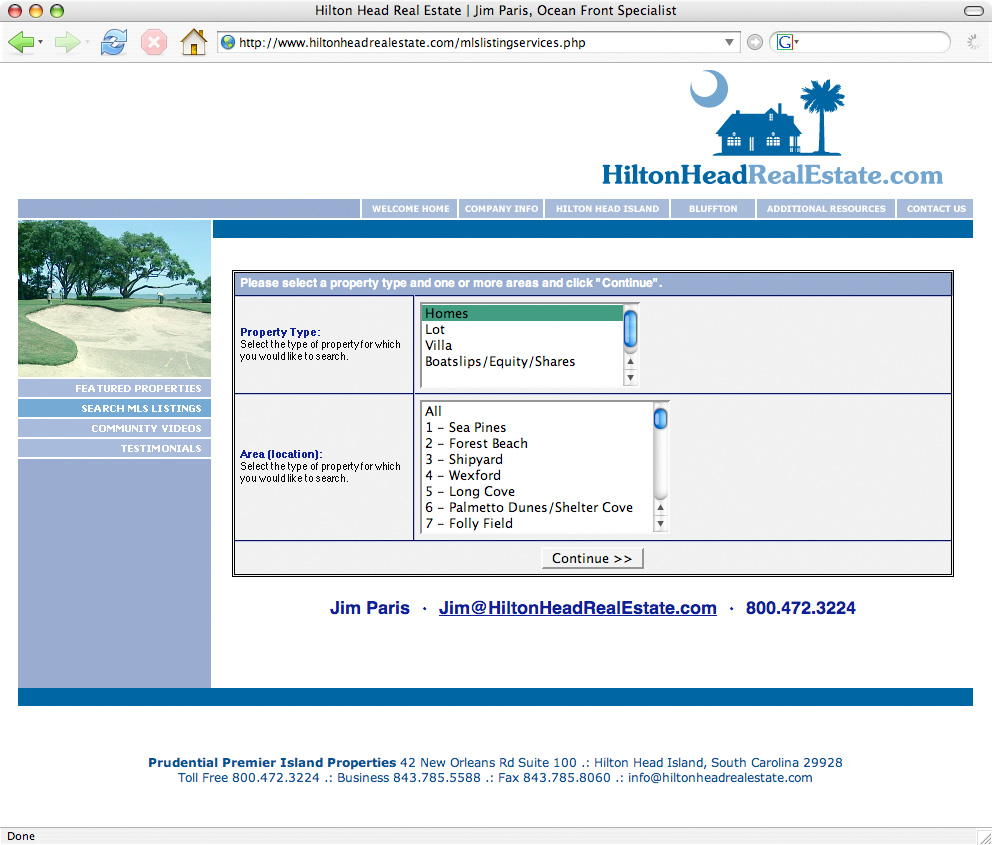This screenshot has height=845, width=992.
Task: Select 1 - Sea Pines area
Action: click(x=537, y=428)
